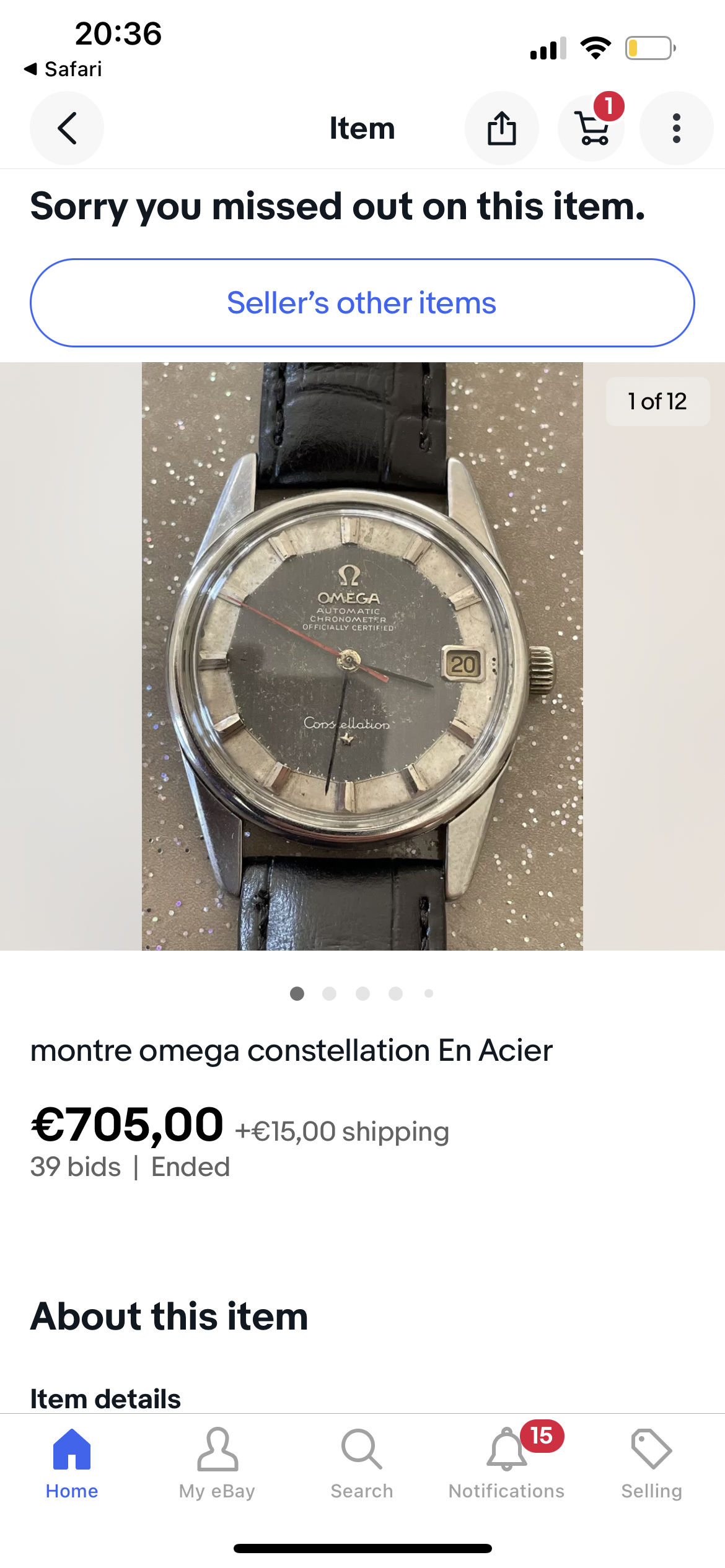The height and width of the screenshot is (1568, 725).
Task: Return to Safari via back link
Action: tap(63, 69)
